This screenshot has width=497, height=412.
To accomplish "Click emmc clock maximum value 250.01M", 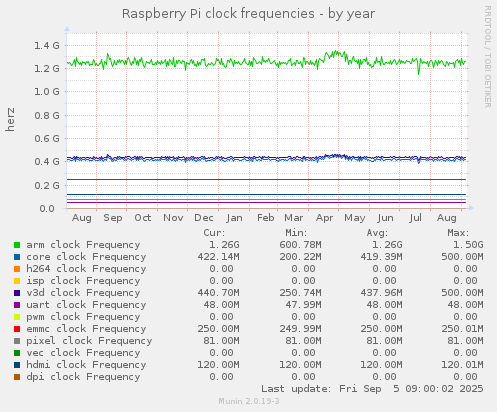I will coord(462,329).
